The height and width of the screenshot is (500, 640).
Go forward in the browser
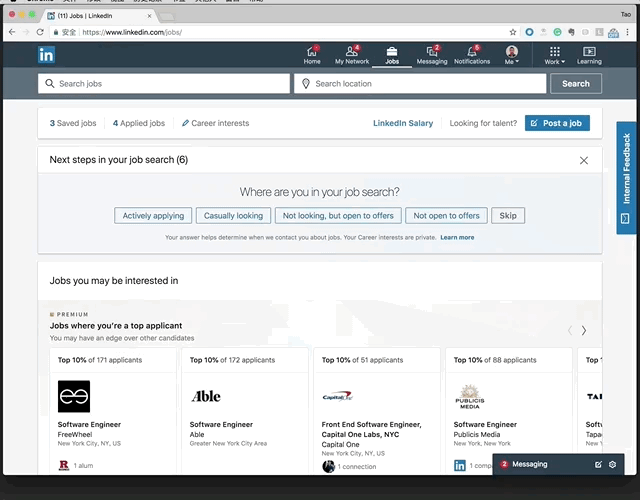tap(26, 32)
